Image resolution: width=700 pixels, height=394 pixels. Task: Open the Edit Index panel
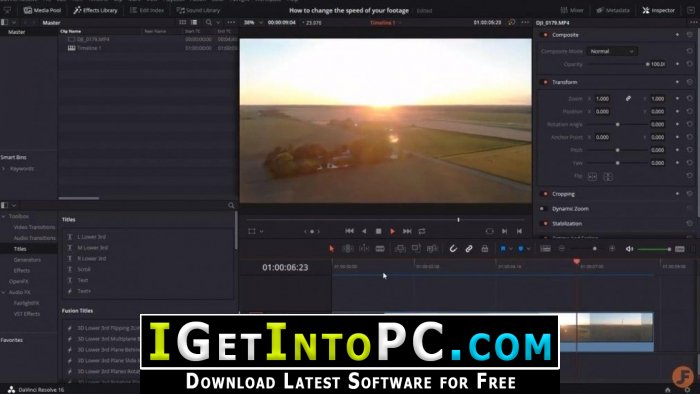147,10
